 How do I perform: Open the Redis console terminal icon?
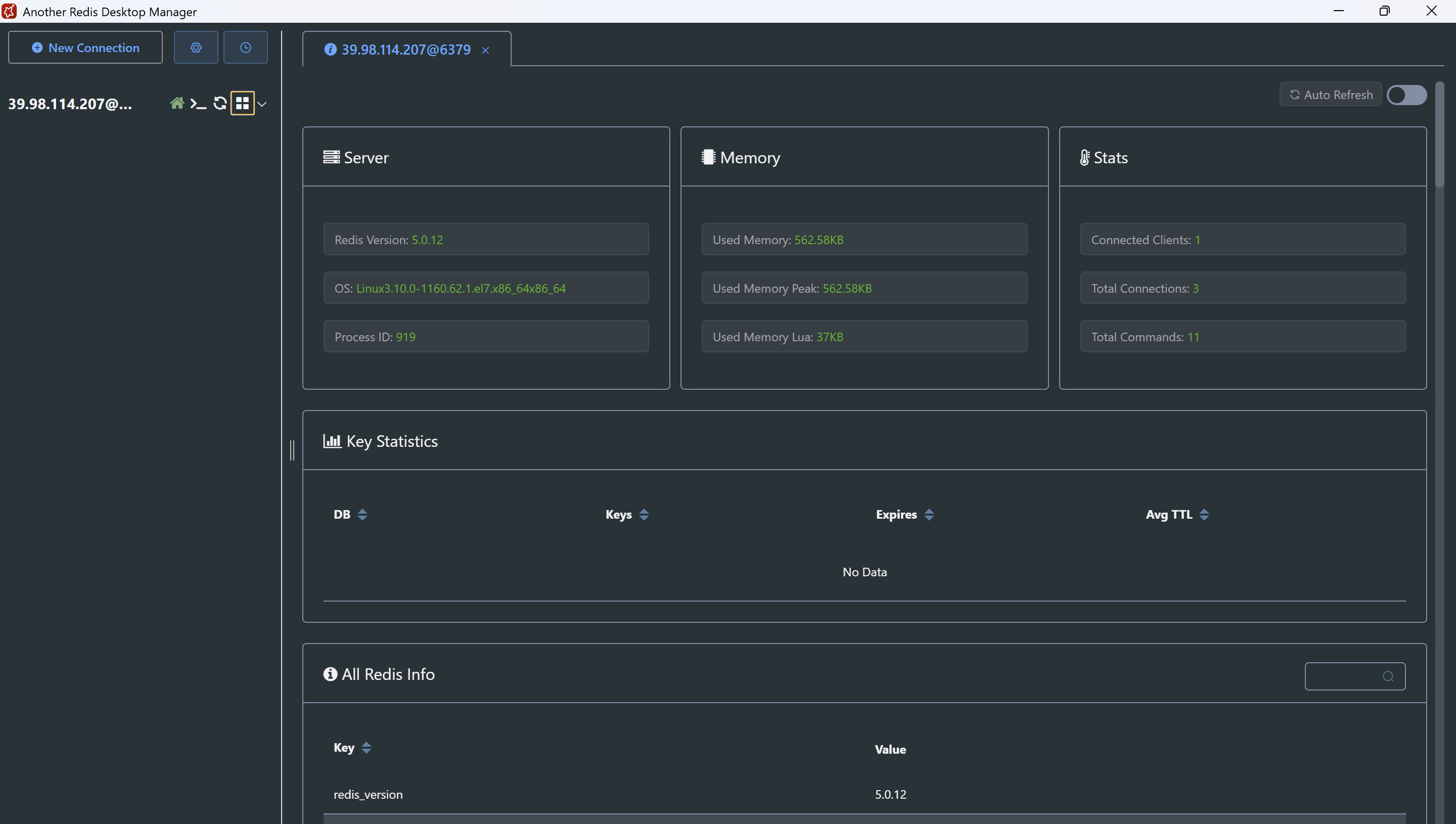(198, 104)
